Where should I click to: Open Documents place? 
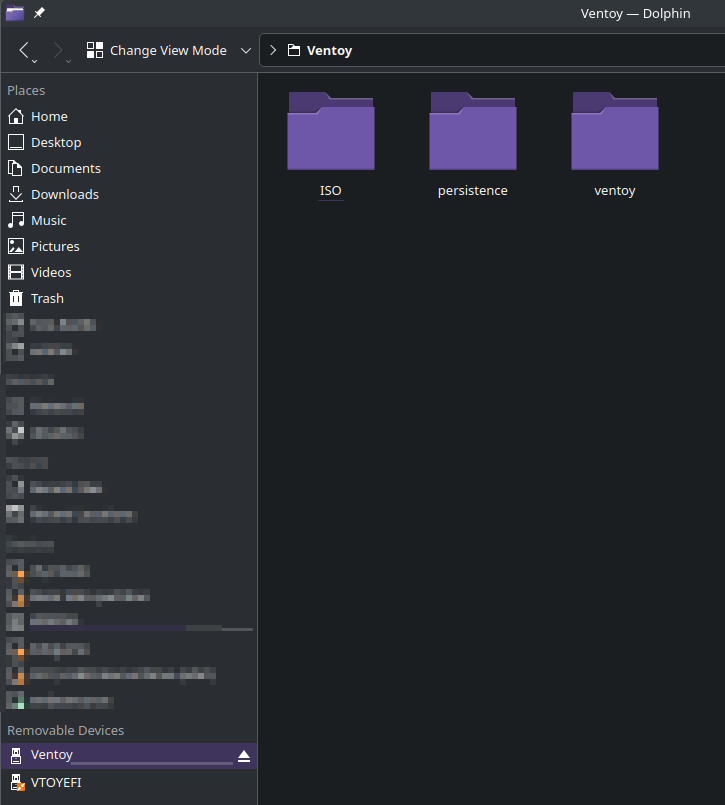point(66,168)
